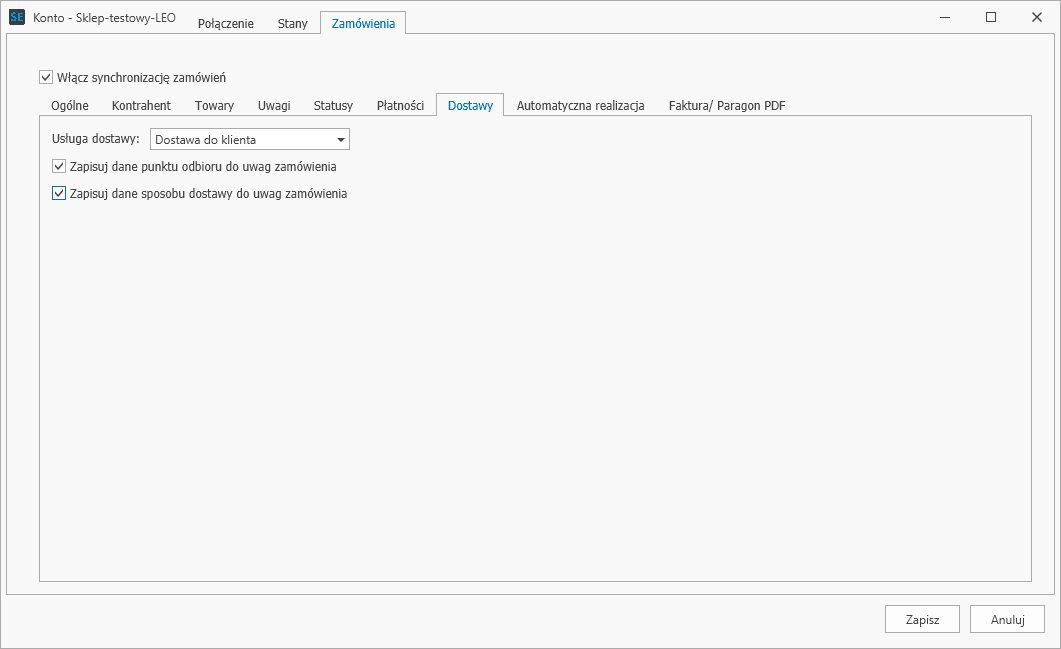1061x649 pixels.
Task: Maximize the Konto window
Action: click(991, 18)
